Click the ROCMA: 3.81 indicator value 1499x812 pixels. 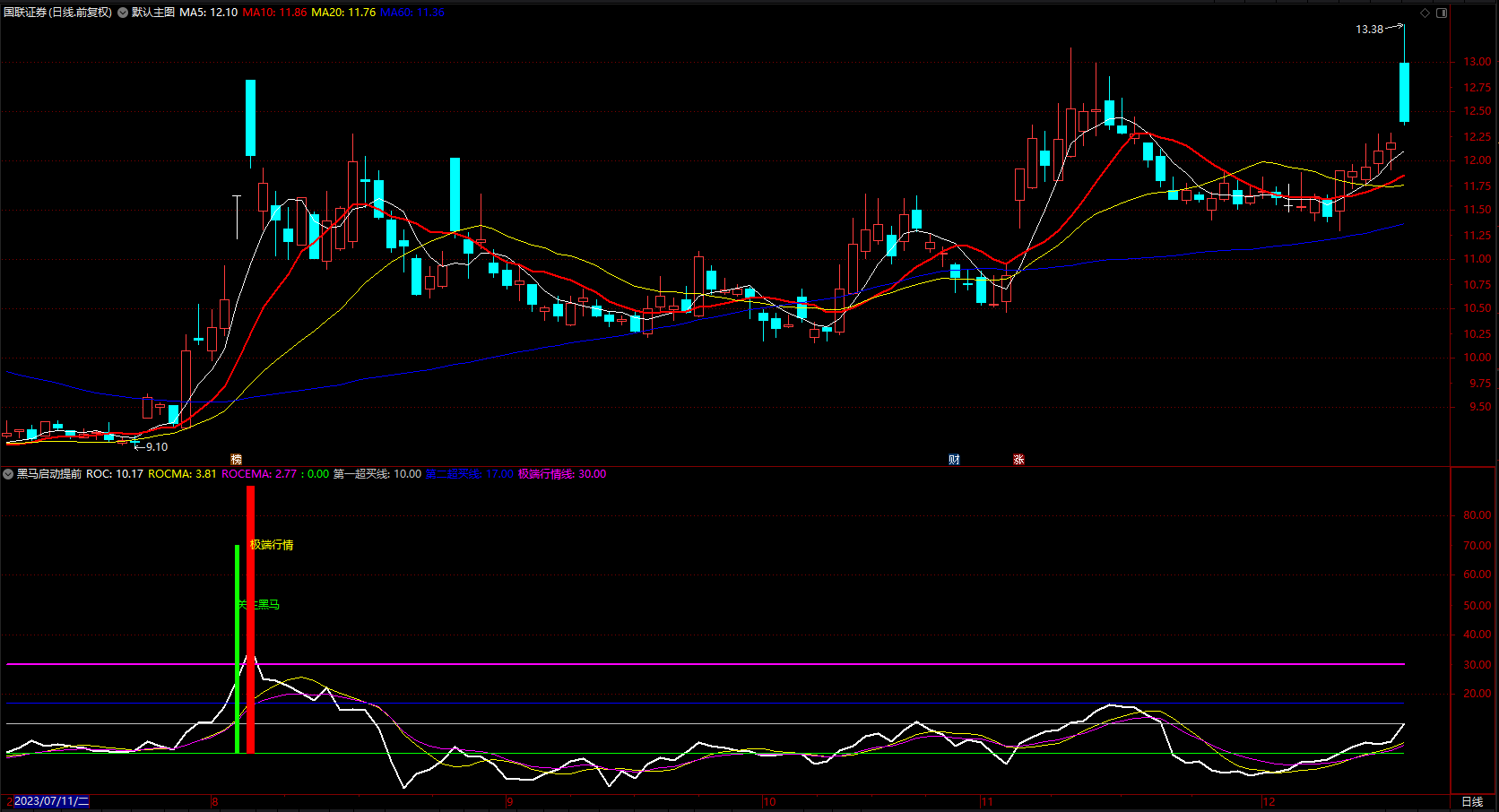[182, 474]
